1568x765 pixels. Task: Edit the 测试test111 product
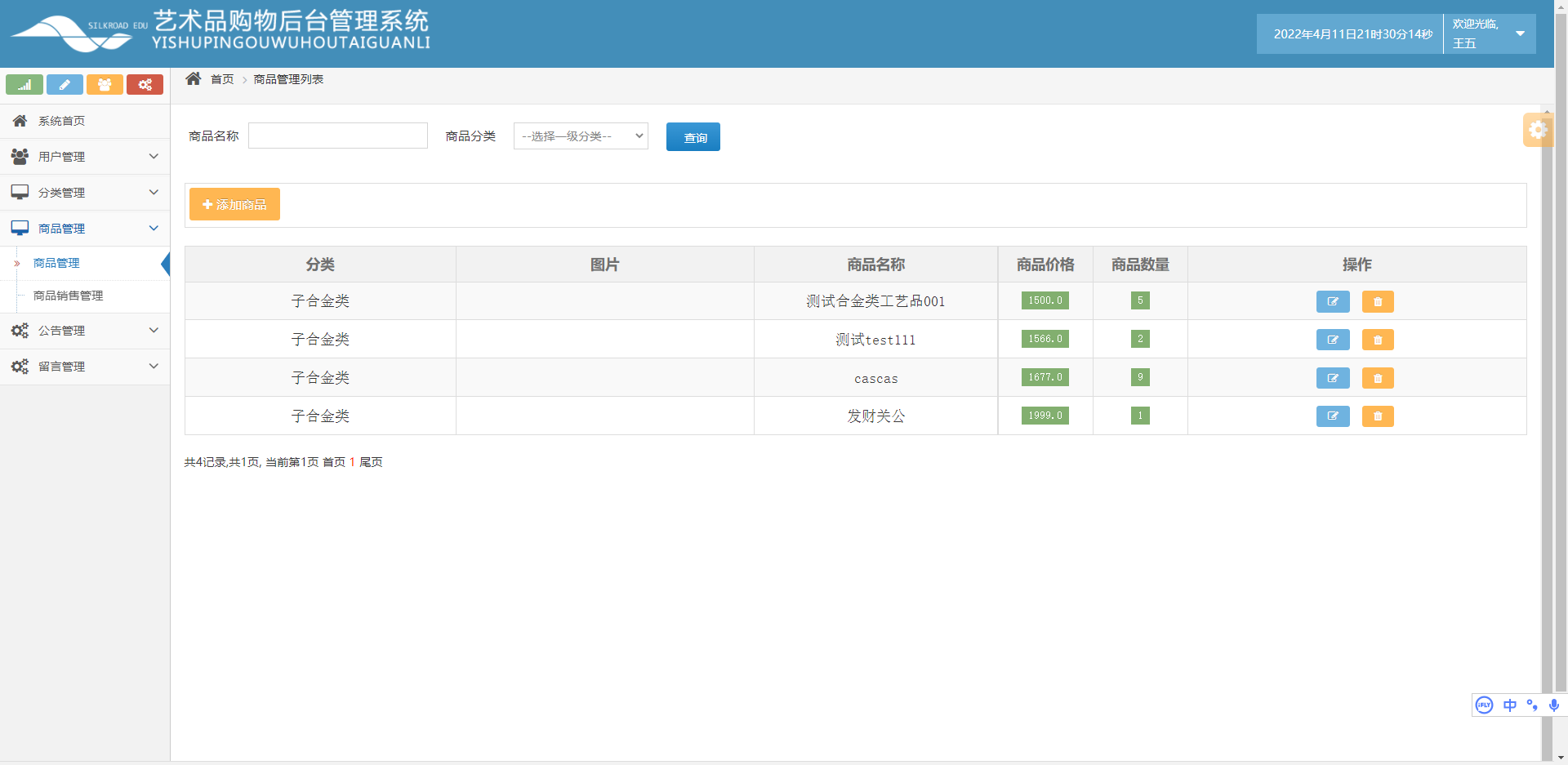pyautogui.click(x=1333, y=340)
